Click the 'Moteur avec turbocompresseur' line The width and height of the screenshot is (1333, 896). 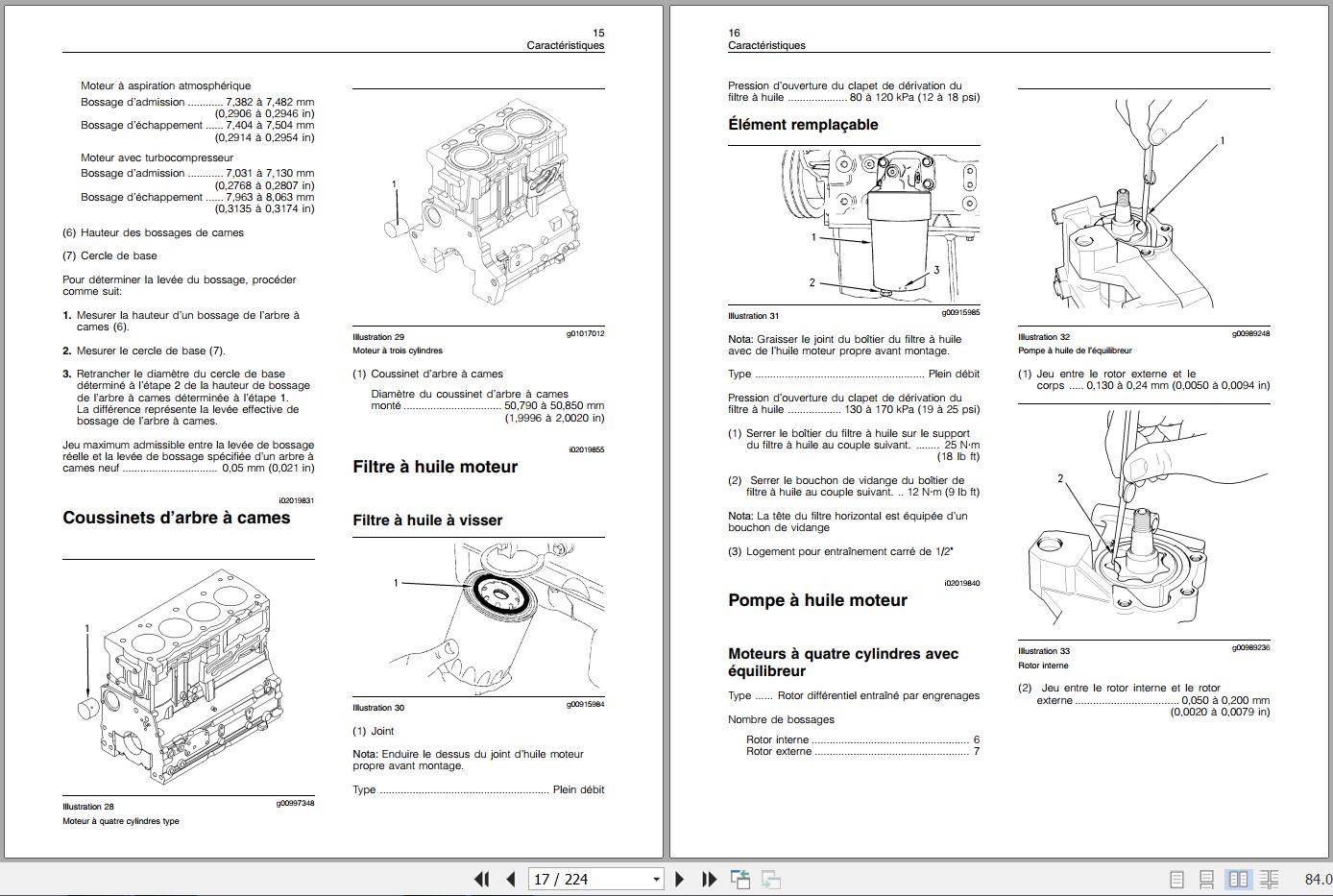click(157, 157)
